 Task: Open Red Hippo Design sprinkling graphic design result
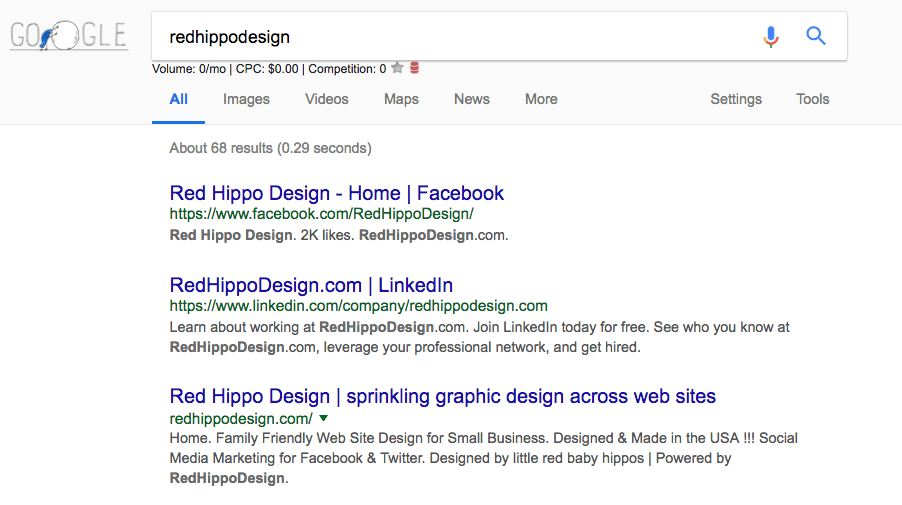point(442,396)
